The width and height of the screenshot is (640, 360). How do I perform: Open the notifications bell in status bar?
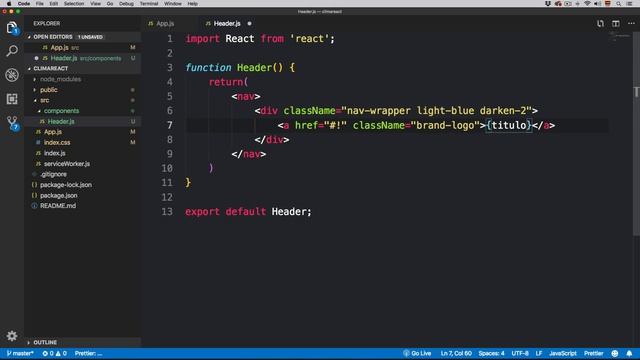pyautogui.click(x=629, y=353)
